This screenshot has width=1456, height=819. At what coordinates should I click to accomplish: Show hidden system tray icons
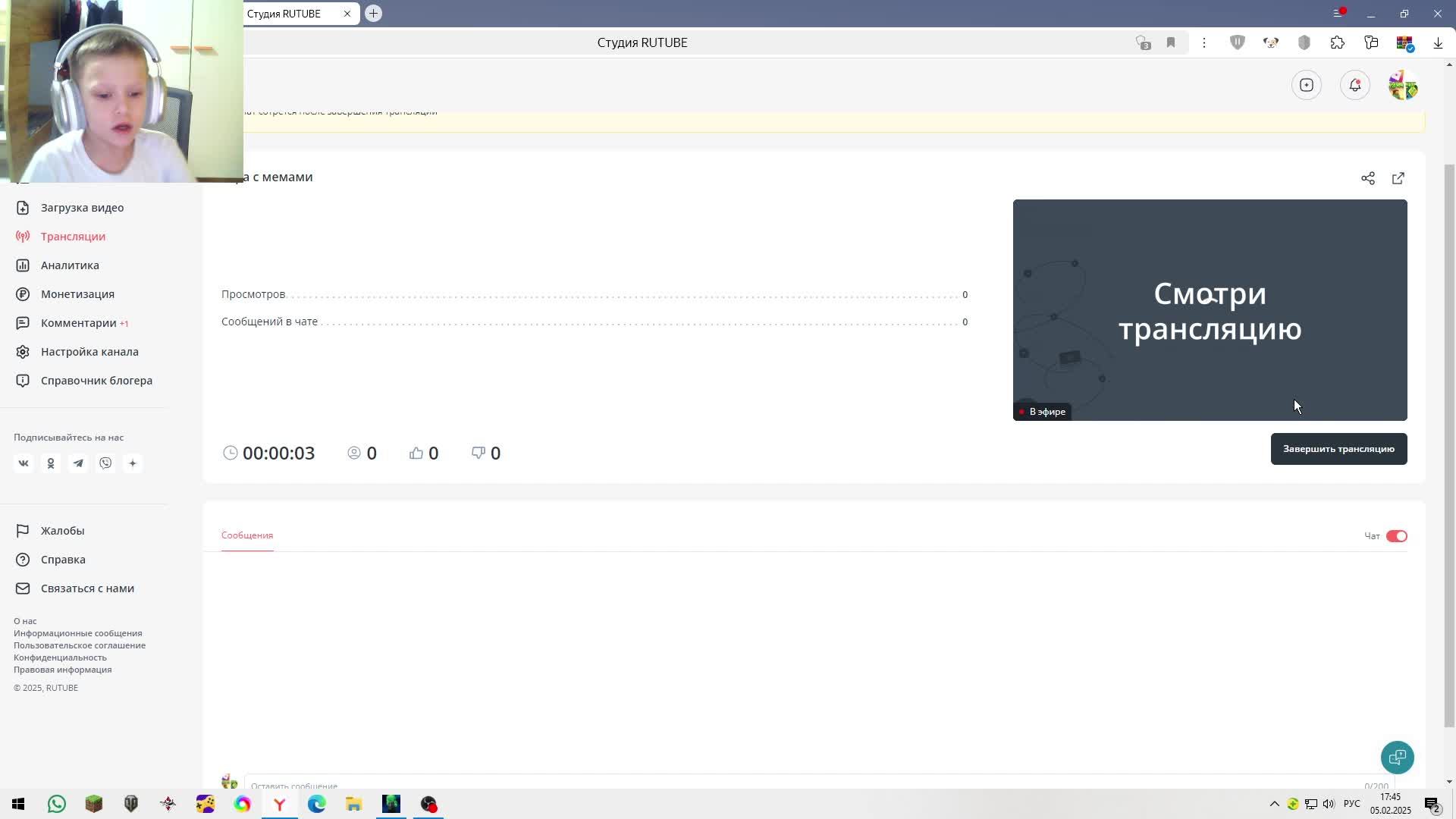click(1274, 804)
